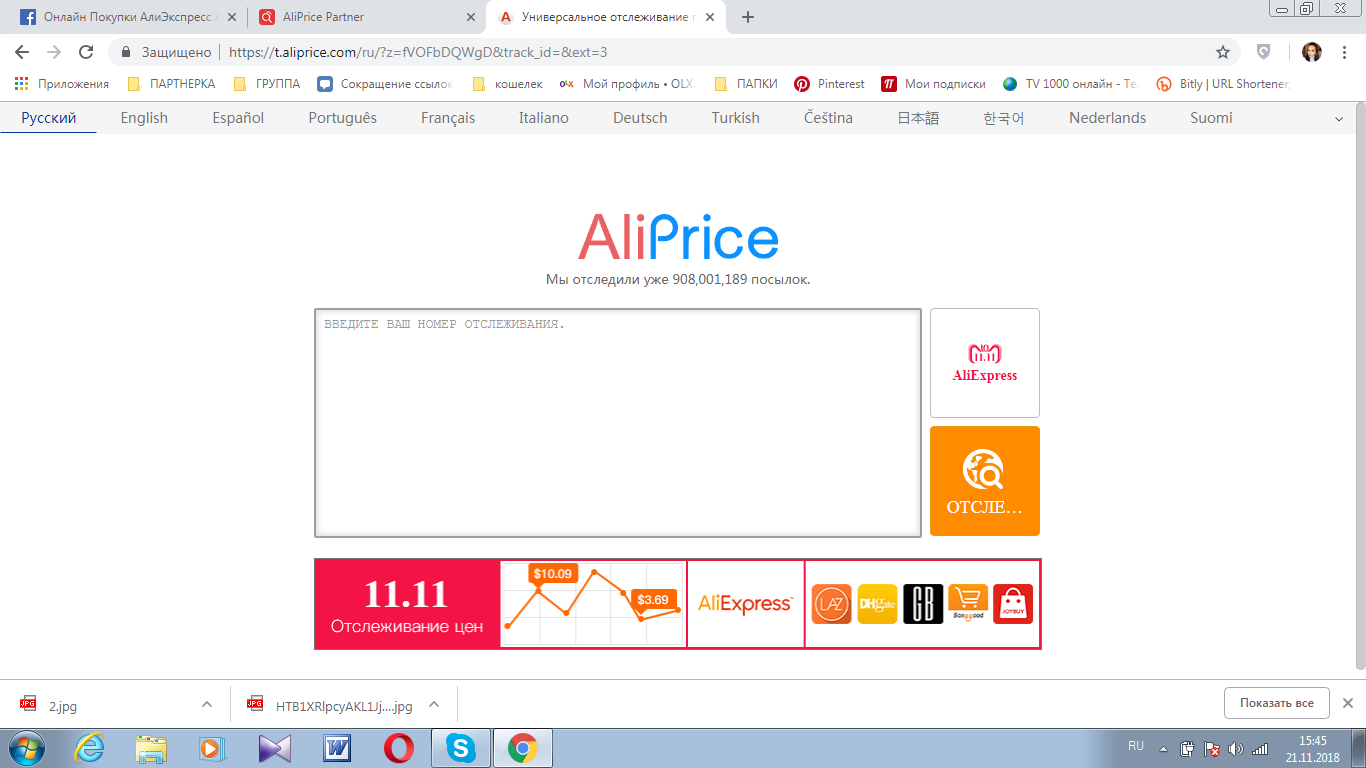Image resolution: width=1366 pixels, height=768 pixels.
Task: Open the AliExpress 11.11 shortcut box
Action: (985, 363)
